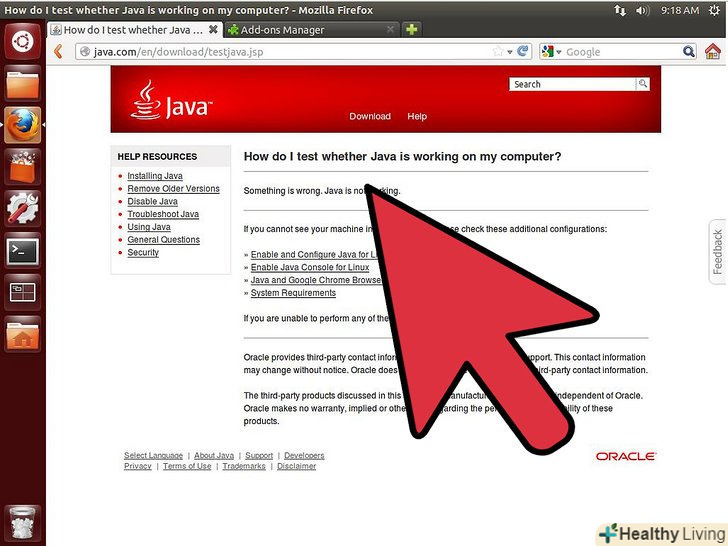Open a new tab with plus button
The height and width of the screenshot is (546, 728).
[x=411, y=30]
